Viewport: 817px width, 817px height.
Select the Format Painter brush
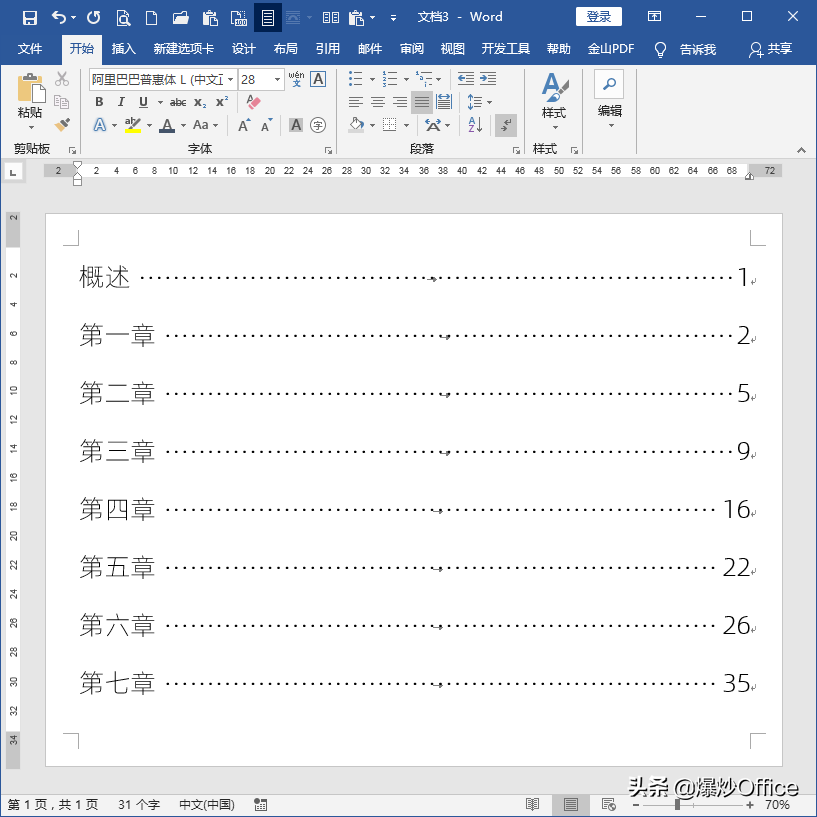(62, 125)
